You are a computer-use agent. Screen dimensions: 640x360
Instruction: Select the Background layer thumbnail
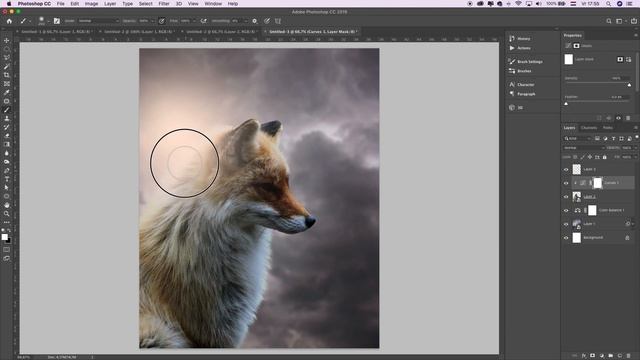click(577, 238)
